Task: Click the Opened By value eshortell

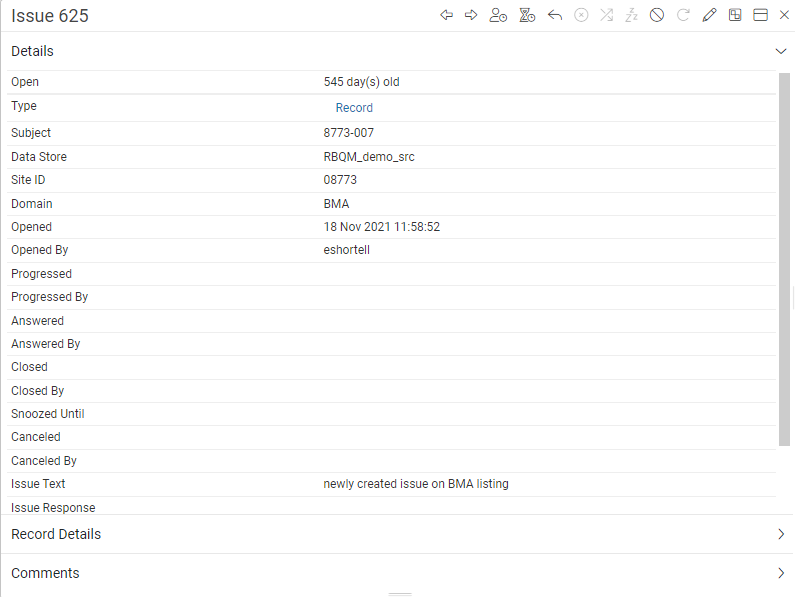Action: (347, 250)
